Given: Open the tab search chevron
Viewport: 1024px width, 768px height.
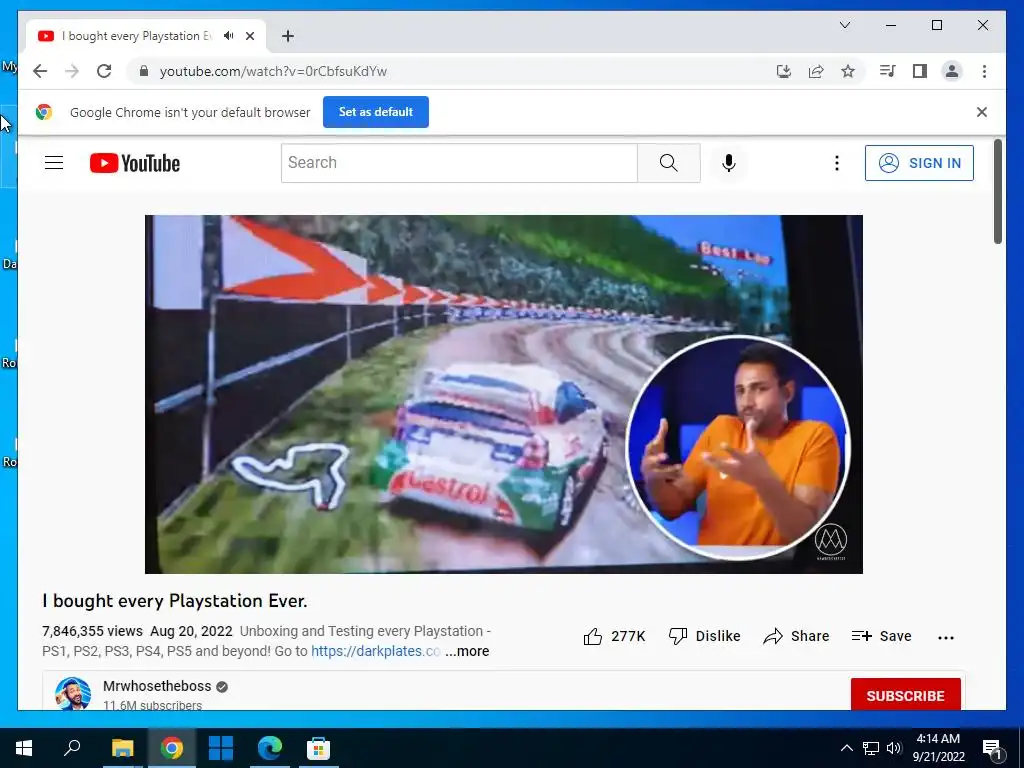Looking at the screenshot, I should coord(844,25).
